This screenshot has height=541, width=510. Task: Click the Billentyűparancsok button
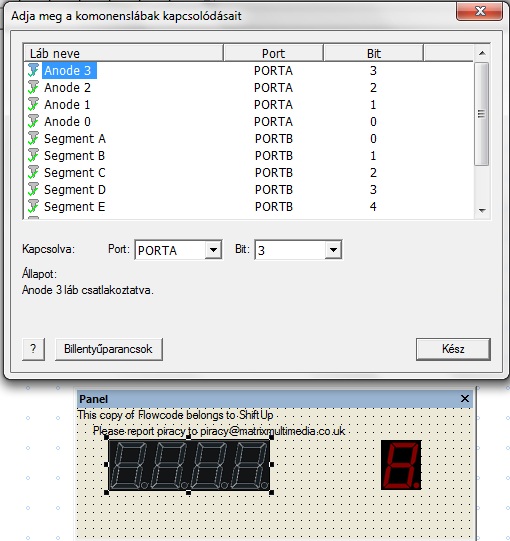[109, 349]
